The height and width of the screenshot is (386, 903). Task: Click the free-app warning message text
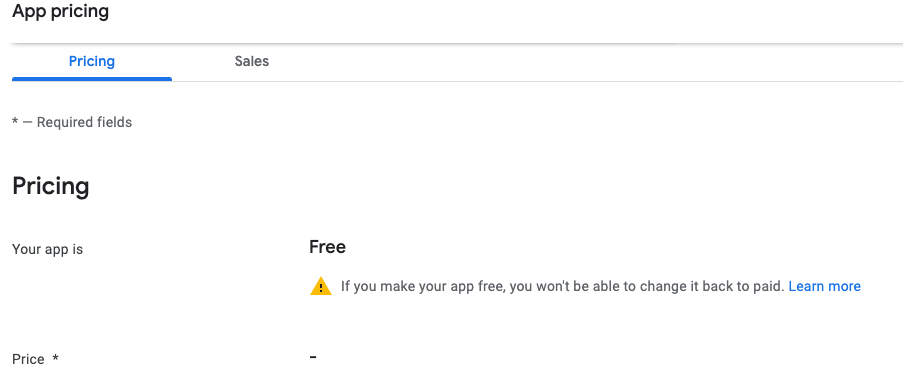pos(563,286)
